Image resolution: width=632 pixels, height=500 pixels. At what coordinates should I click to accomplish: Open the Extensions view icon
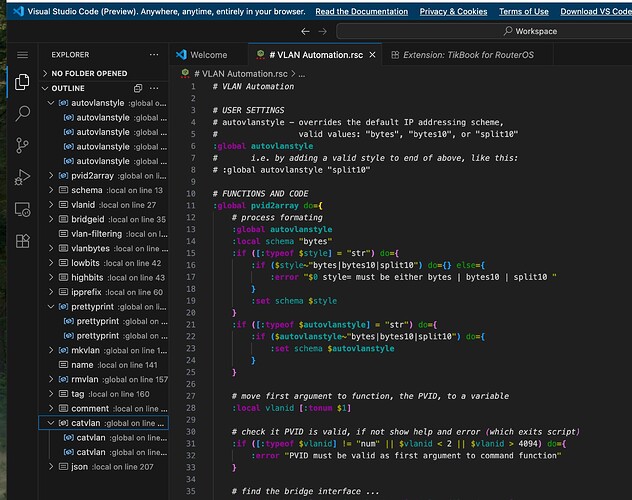click(22, 241)
